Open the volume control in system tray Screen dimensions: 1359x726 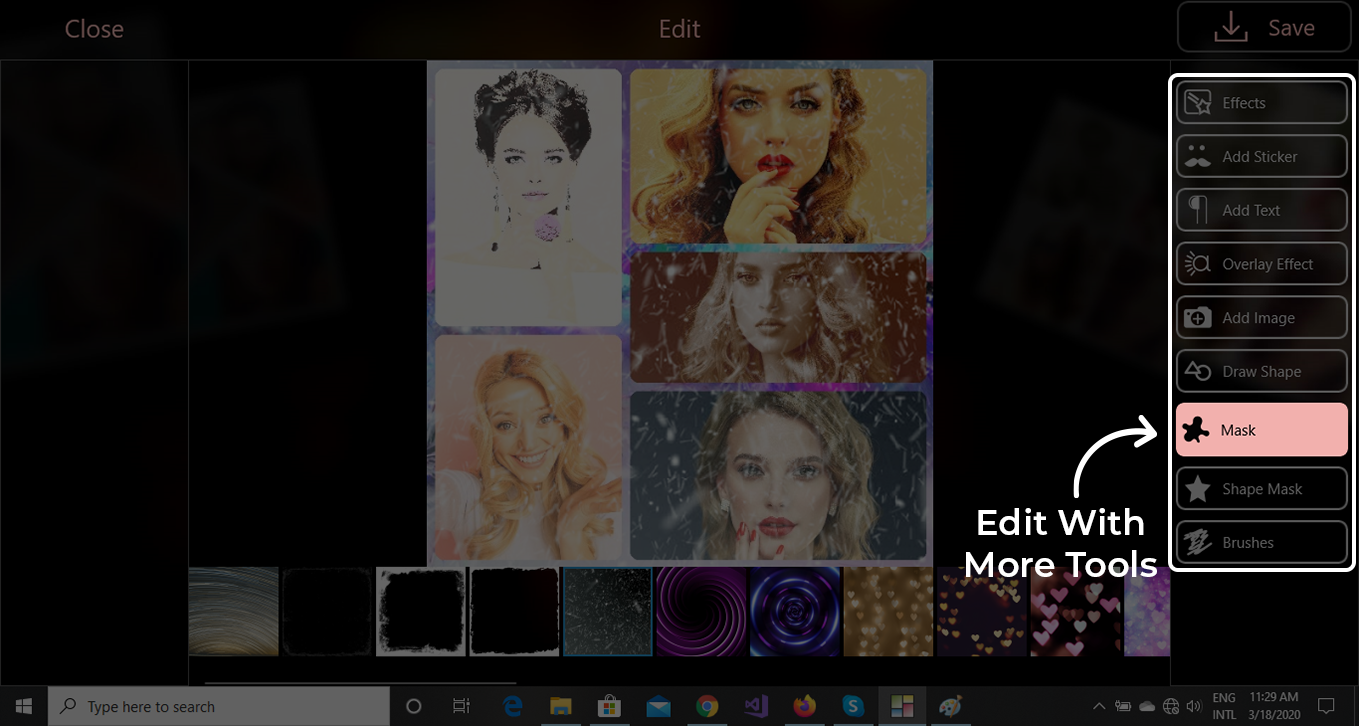[x=1195, y=706]
